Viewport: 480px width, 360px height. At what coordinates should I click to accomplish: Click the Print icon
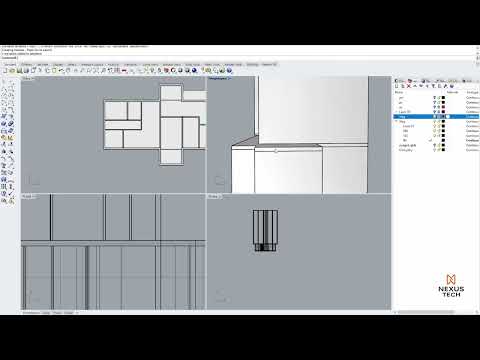coord(26,70)
